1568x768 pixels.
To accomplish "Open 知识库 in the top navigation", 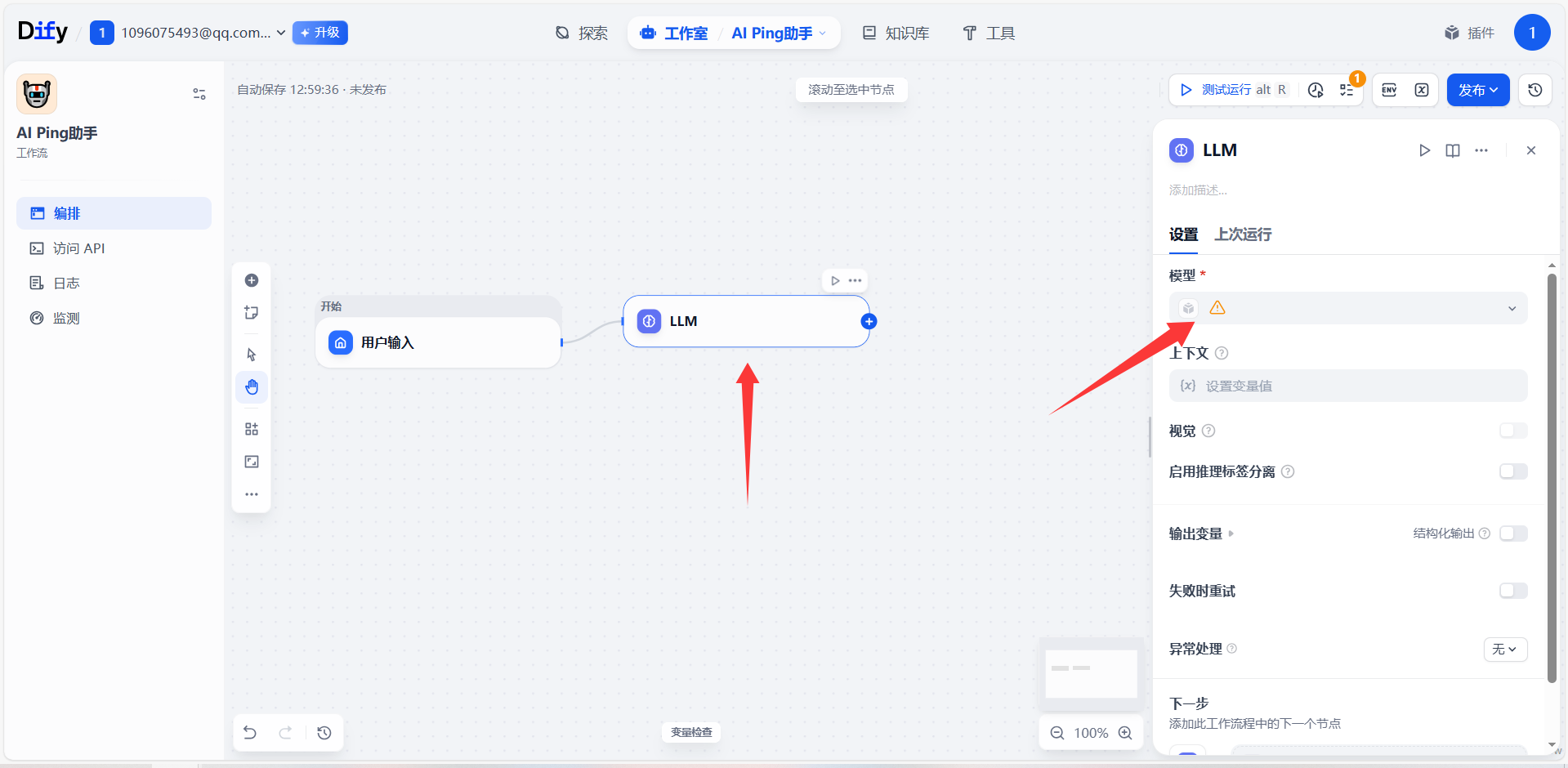I will click(896, 33).
